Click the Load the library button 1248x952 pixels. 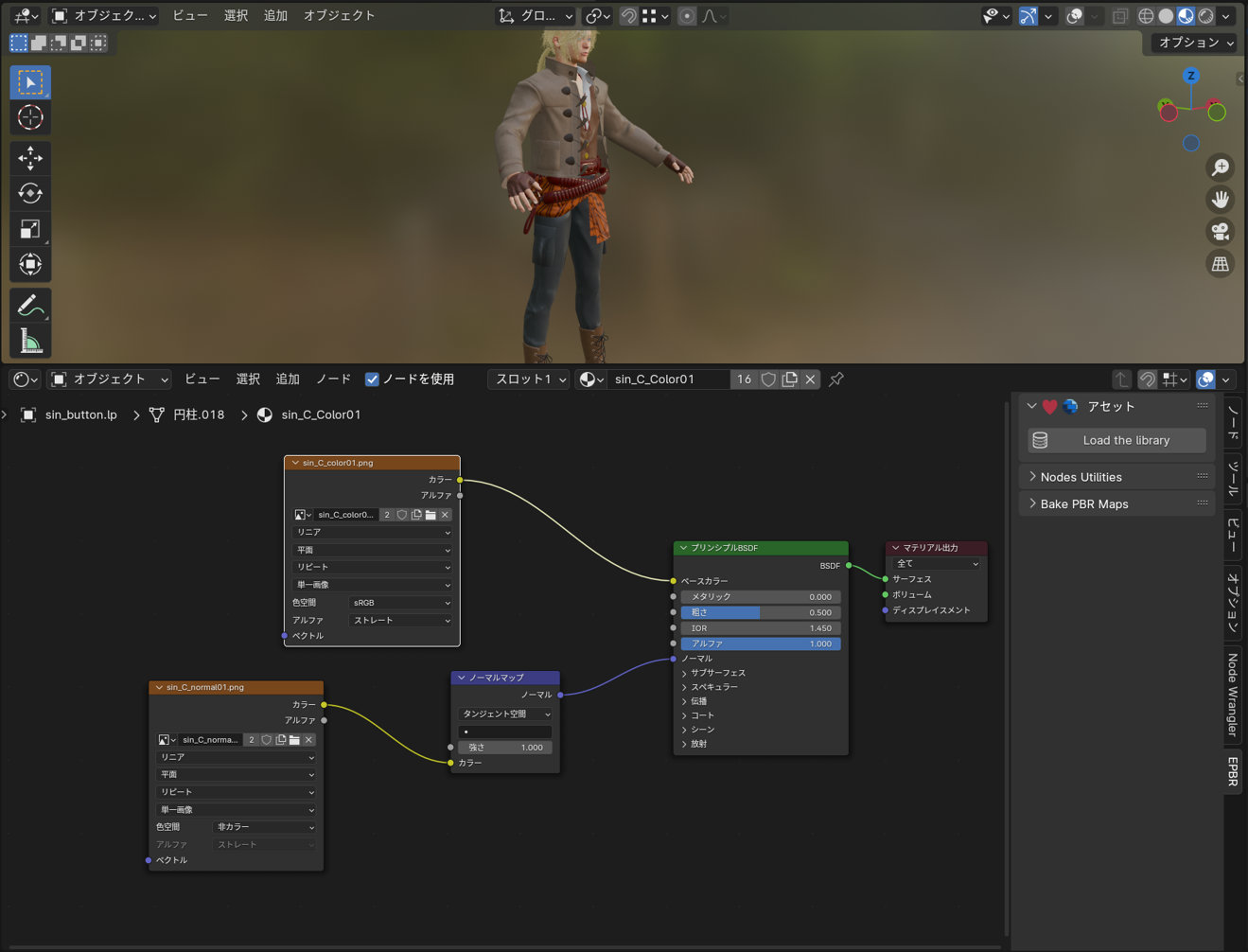point(1117,441)
